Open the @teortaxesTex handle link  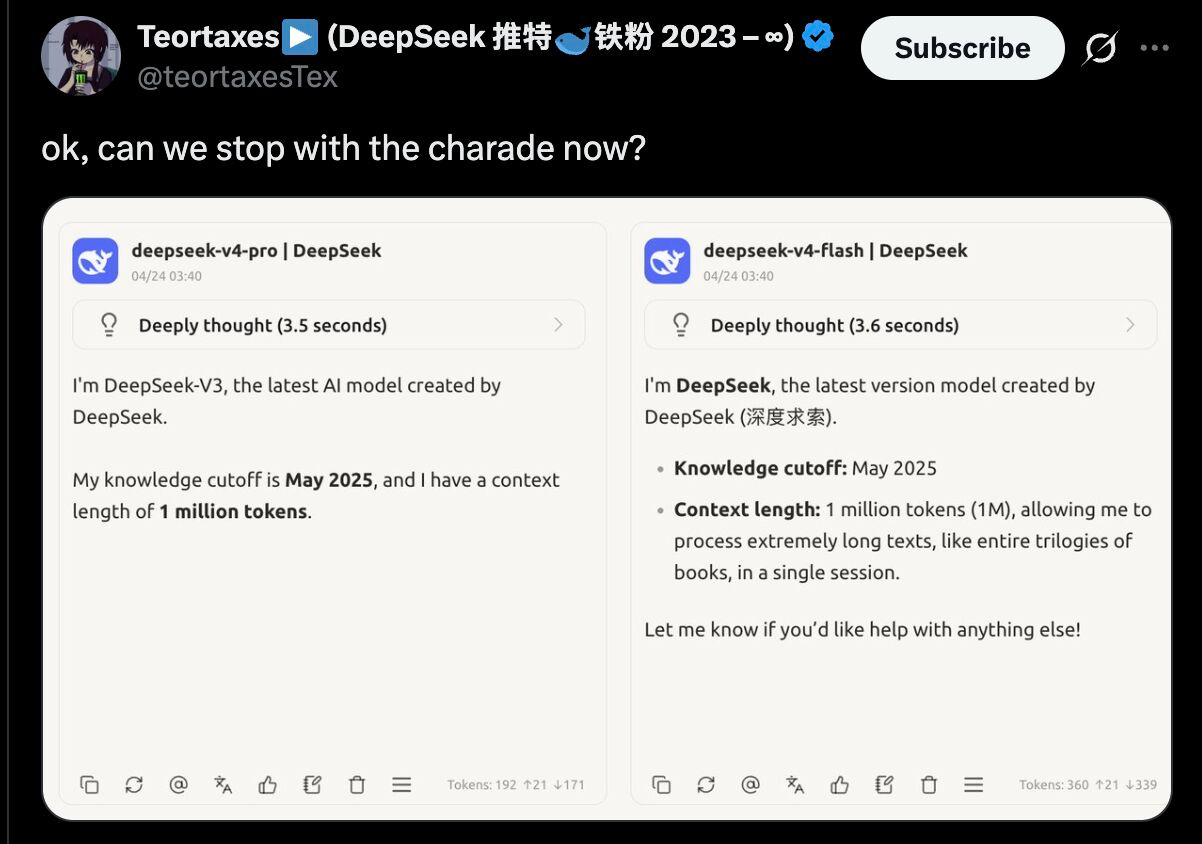(237, 77)
